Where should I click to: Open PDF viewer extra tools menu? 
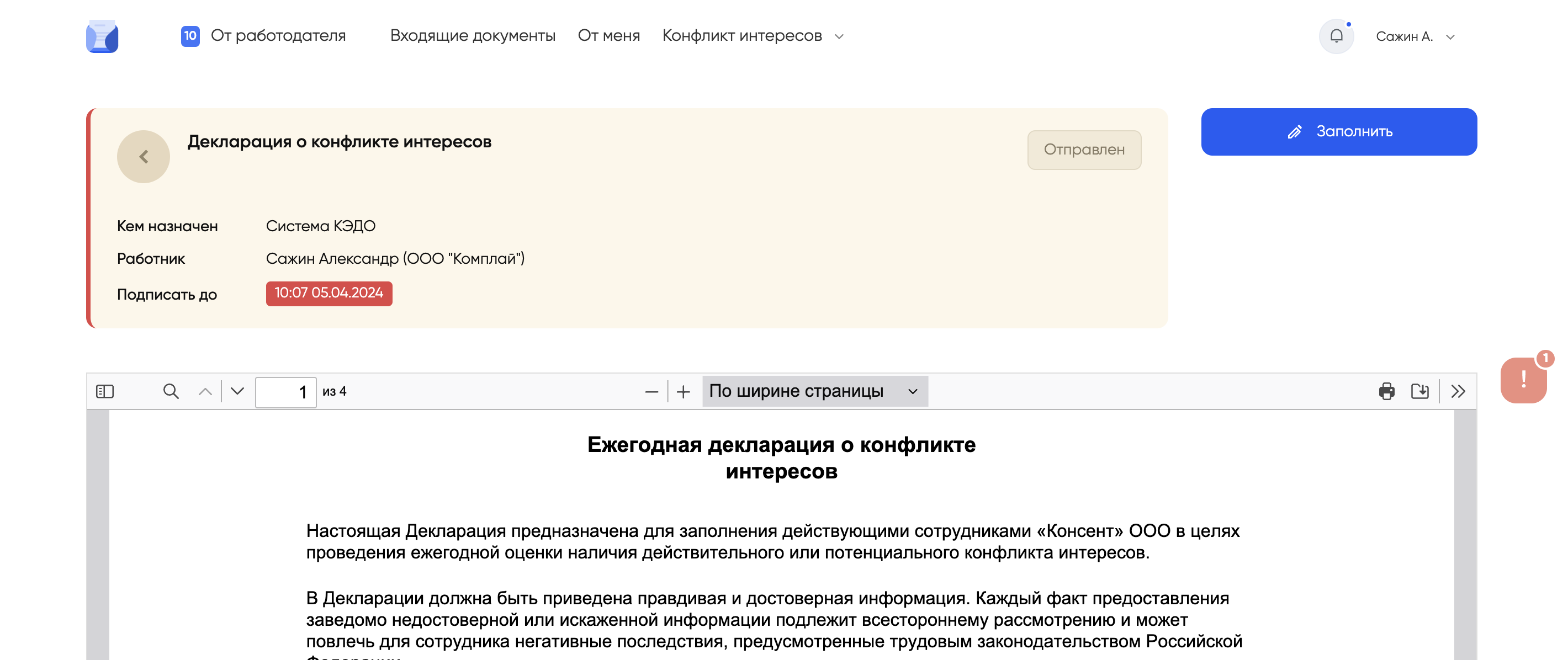coord(1458,391)
